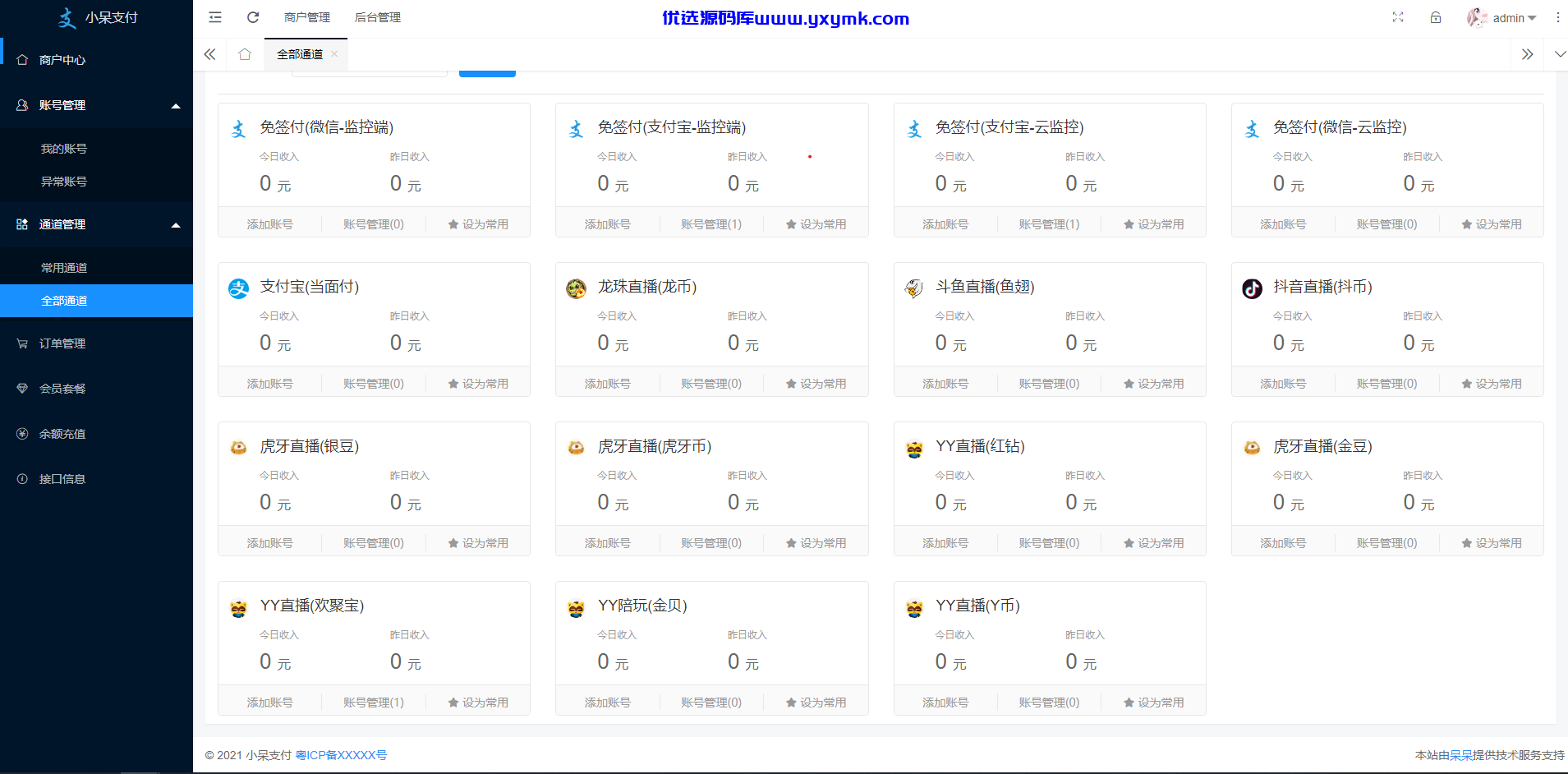Open 订单管理 in the sidebar
The width and height of the screenshot is (1568, 774).
[x=96, y=343]
